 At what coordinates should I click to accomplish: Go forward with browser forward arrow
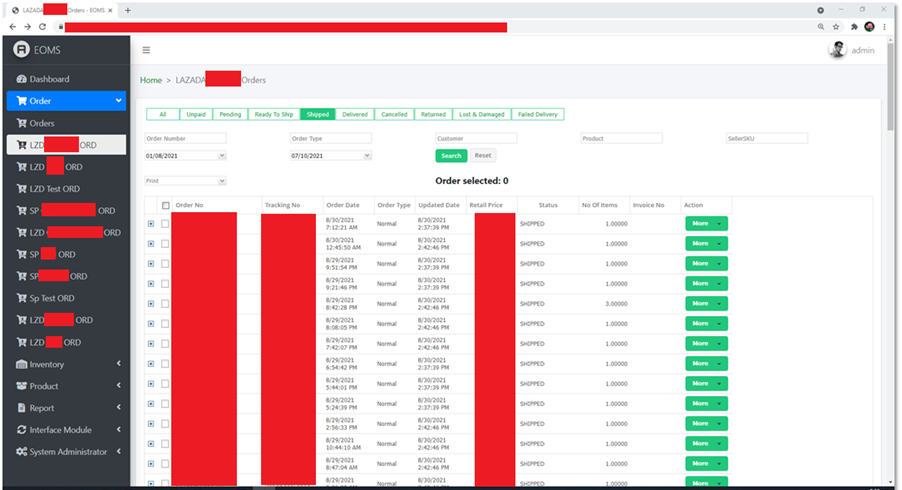(27, 26)
